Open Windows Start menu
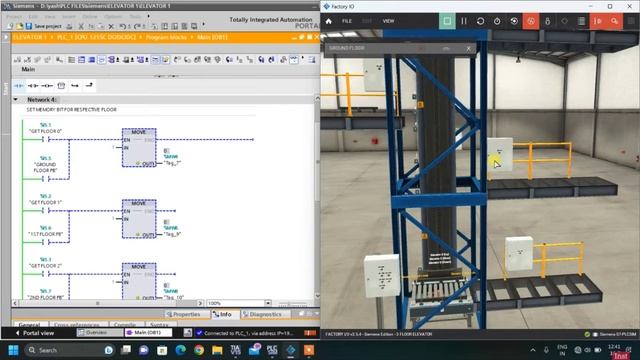Viewport: 640px width, 360px height. click(x=13, y=350)
